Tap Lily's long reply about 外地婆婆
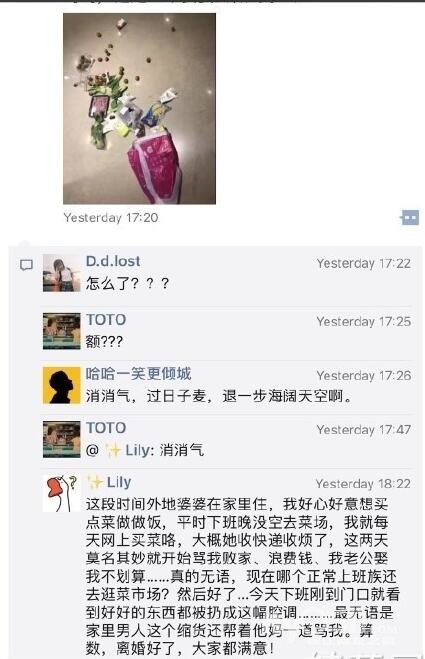425x659 pixels. (243, 576)
